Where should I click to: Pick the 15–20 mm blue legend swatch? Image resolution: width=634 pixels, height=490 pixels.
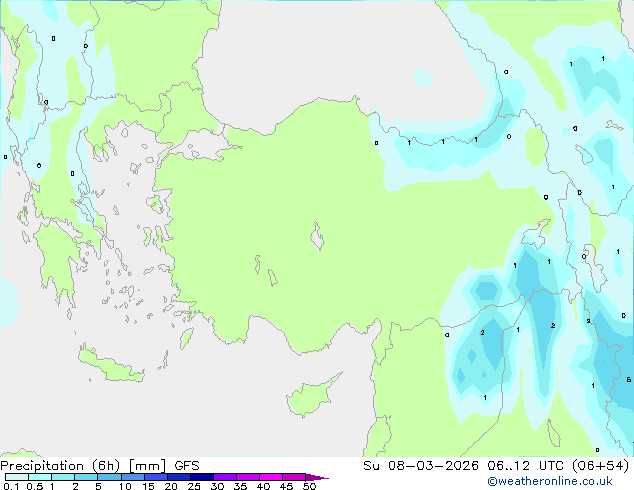156,477
